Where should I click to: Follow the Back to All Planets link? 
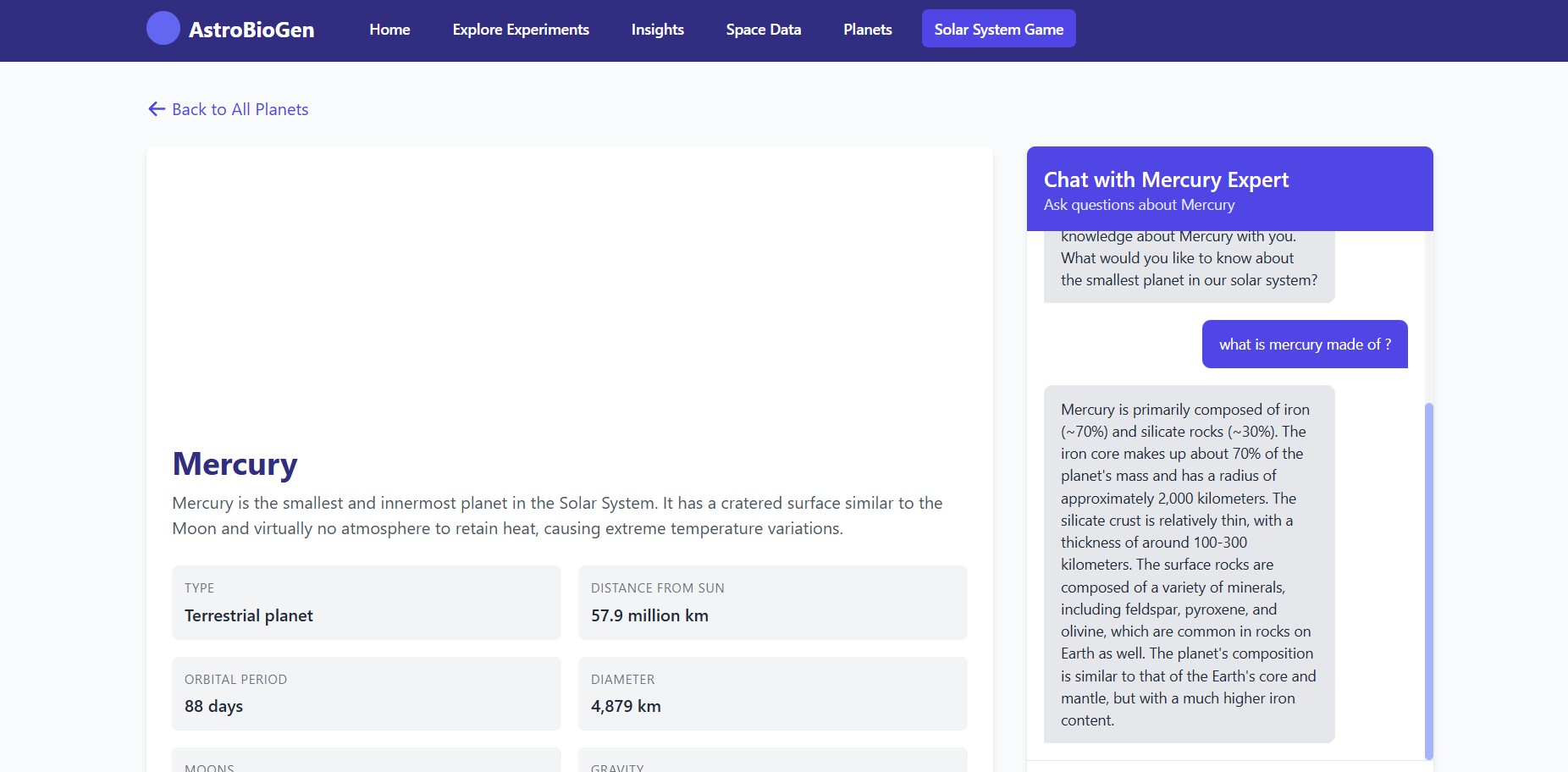229,109
